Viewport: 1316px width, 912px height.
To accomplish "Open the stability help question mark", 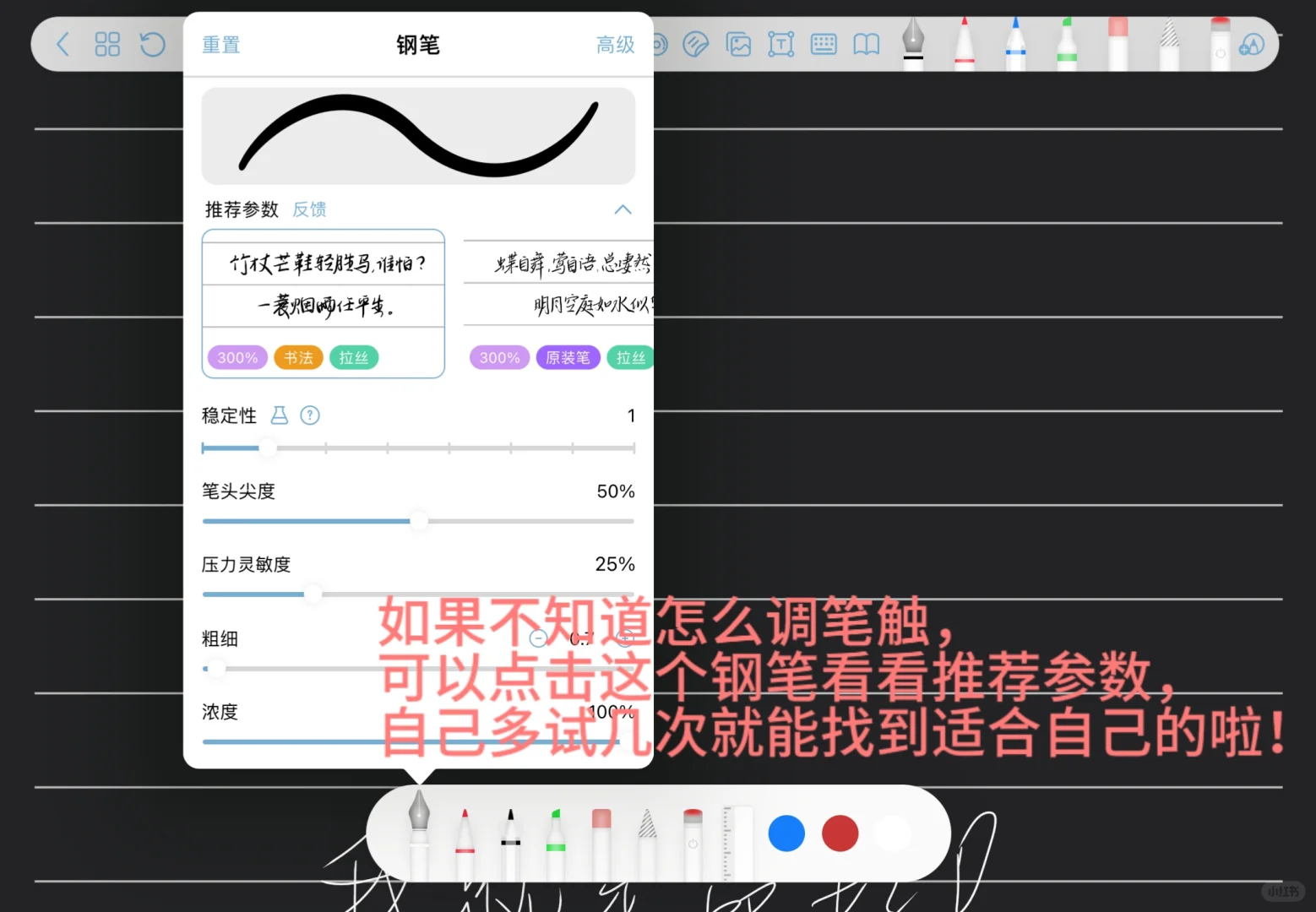I will 310,415.
